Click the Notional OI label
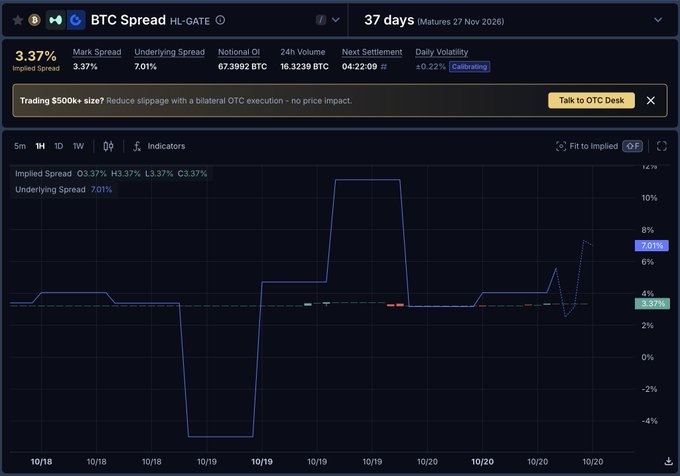This screenshot has width=680, height=476. pos(239,52)
